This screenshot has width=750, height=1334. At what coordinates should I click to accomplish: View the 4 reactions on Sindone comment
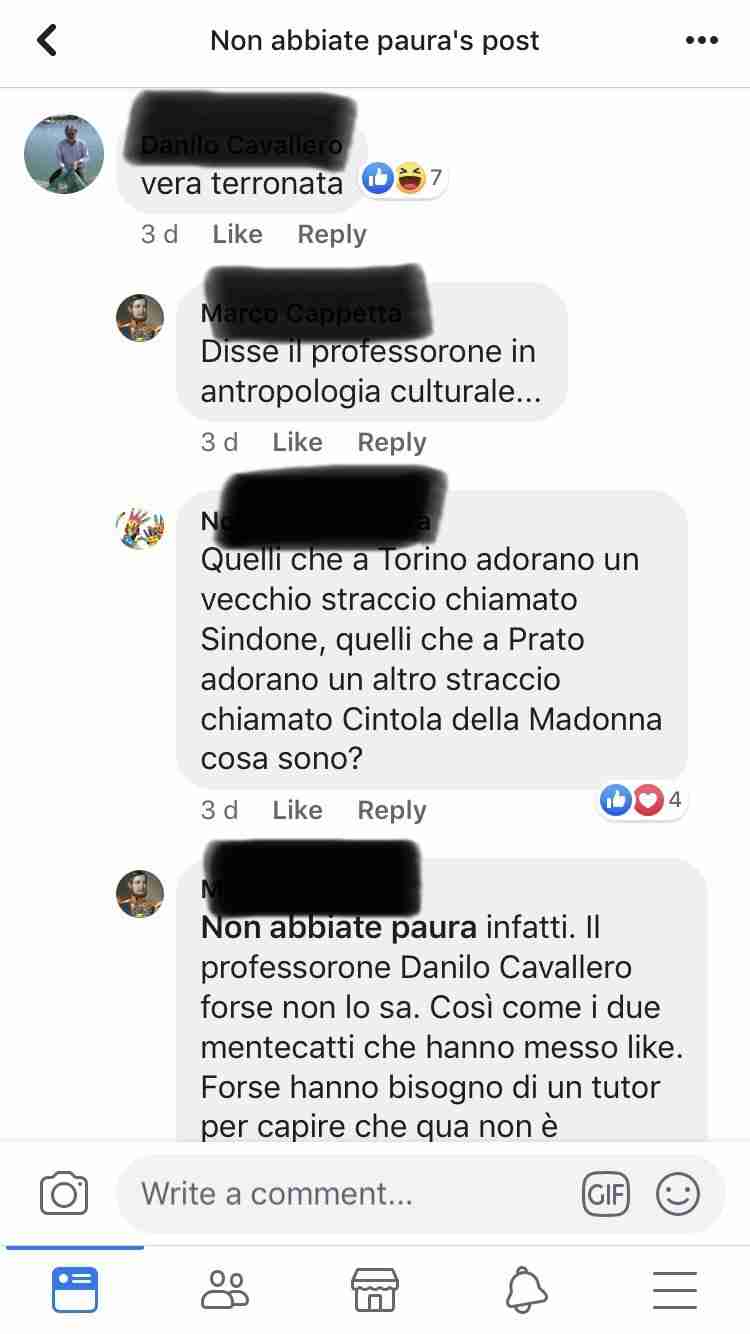click(x=642, y=800)
